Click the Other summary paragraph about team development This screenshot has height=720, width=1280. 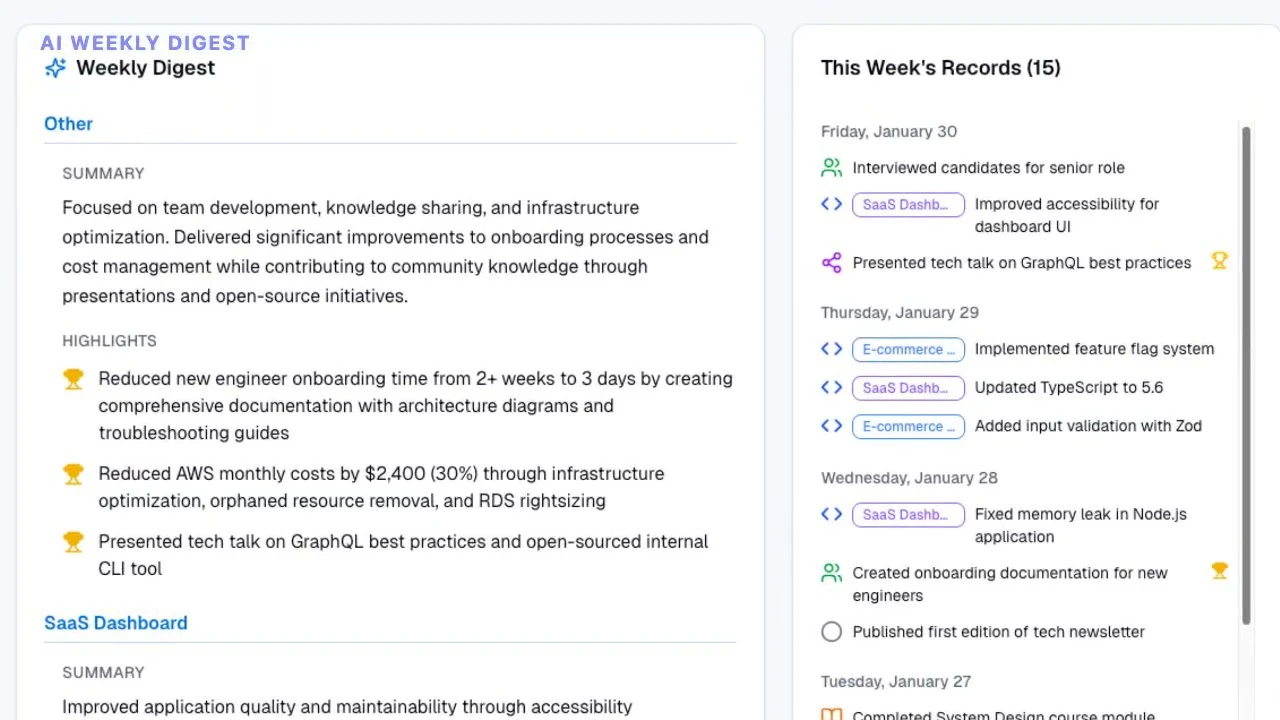pyautogui.click(x=386, y=252)
